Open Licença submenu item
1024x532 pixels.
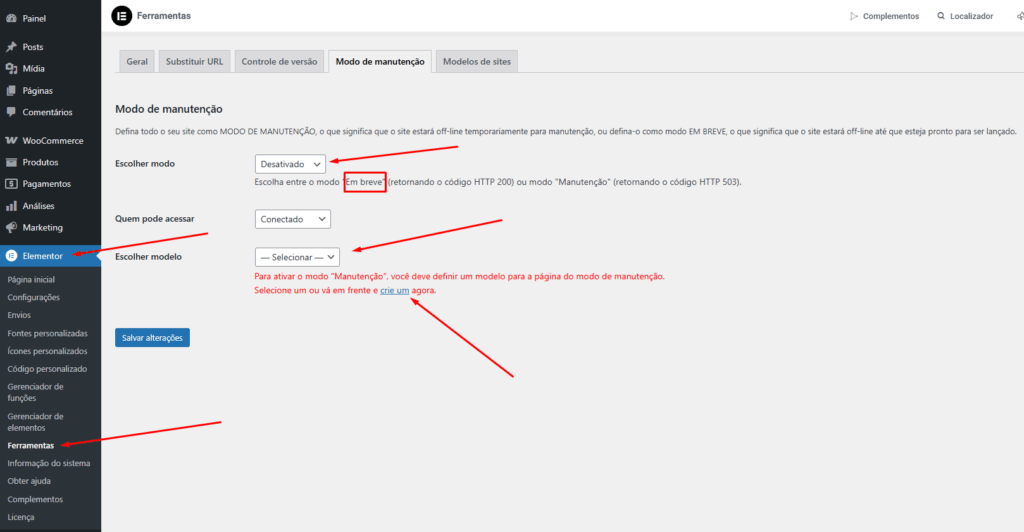click(21, 517)
